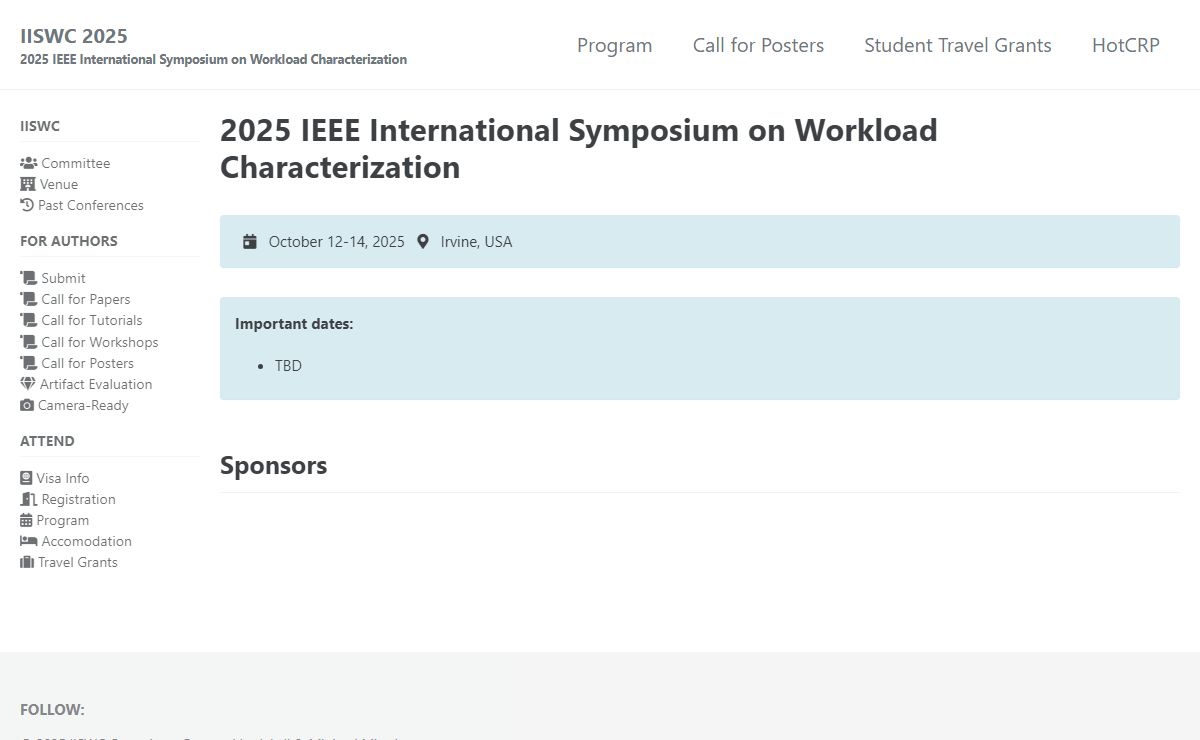Click the location pin icon next to Irvine
1200x740 pixels.
tap(423, 241)
